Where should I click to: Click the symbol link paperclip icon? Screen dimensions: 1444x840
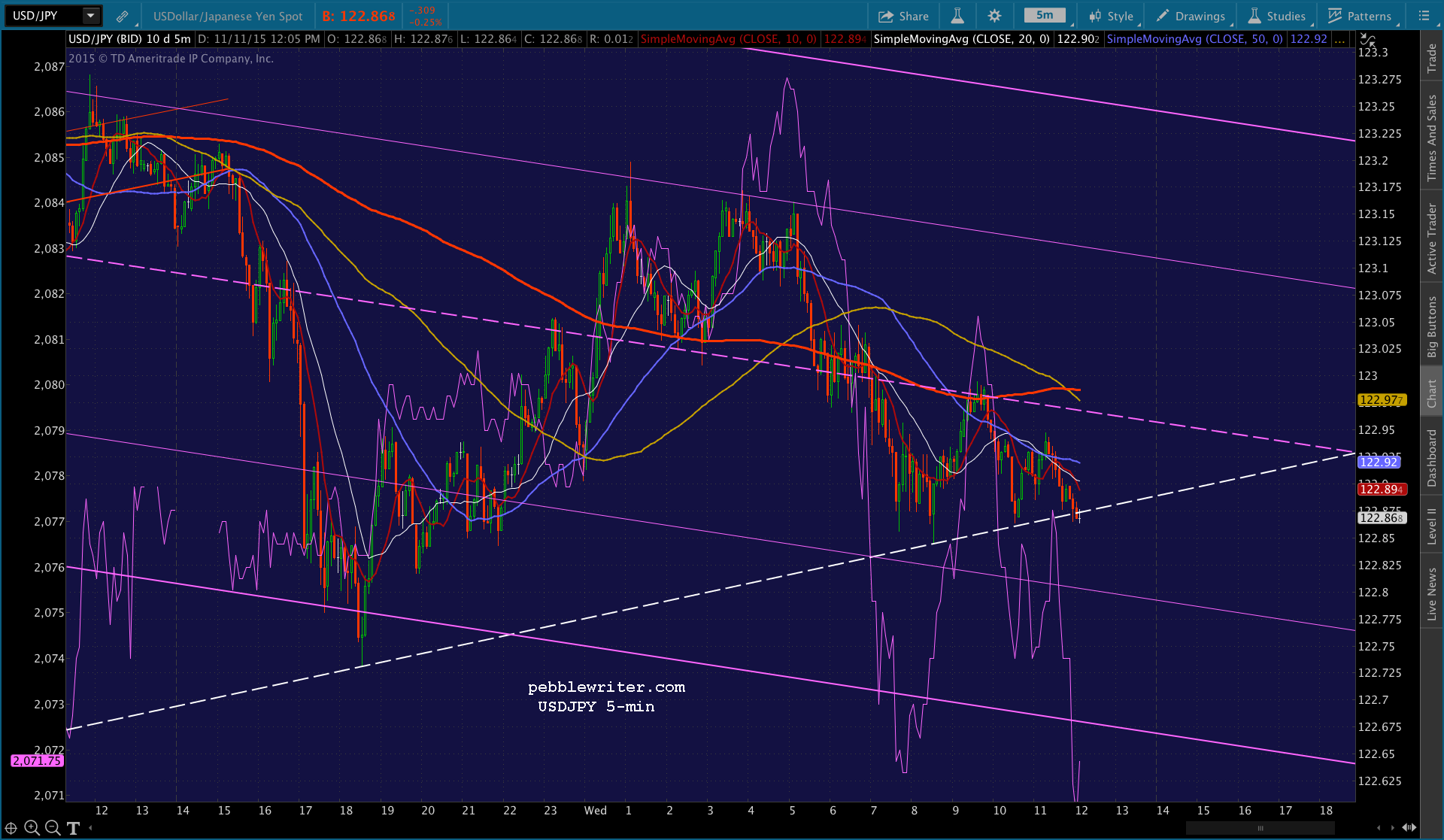tap(122, 16)
